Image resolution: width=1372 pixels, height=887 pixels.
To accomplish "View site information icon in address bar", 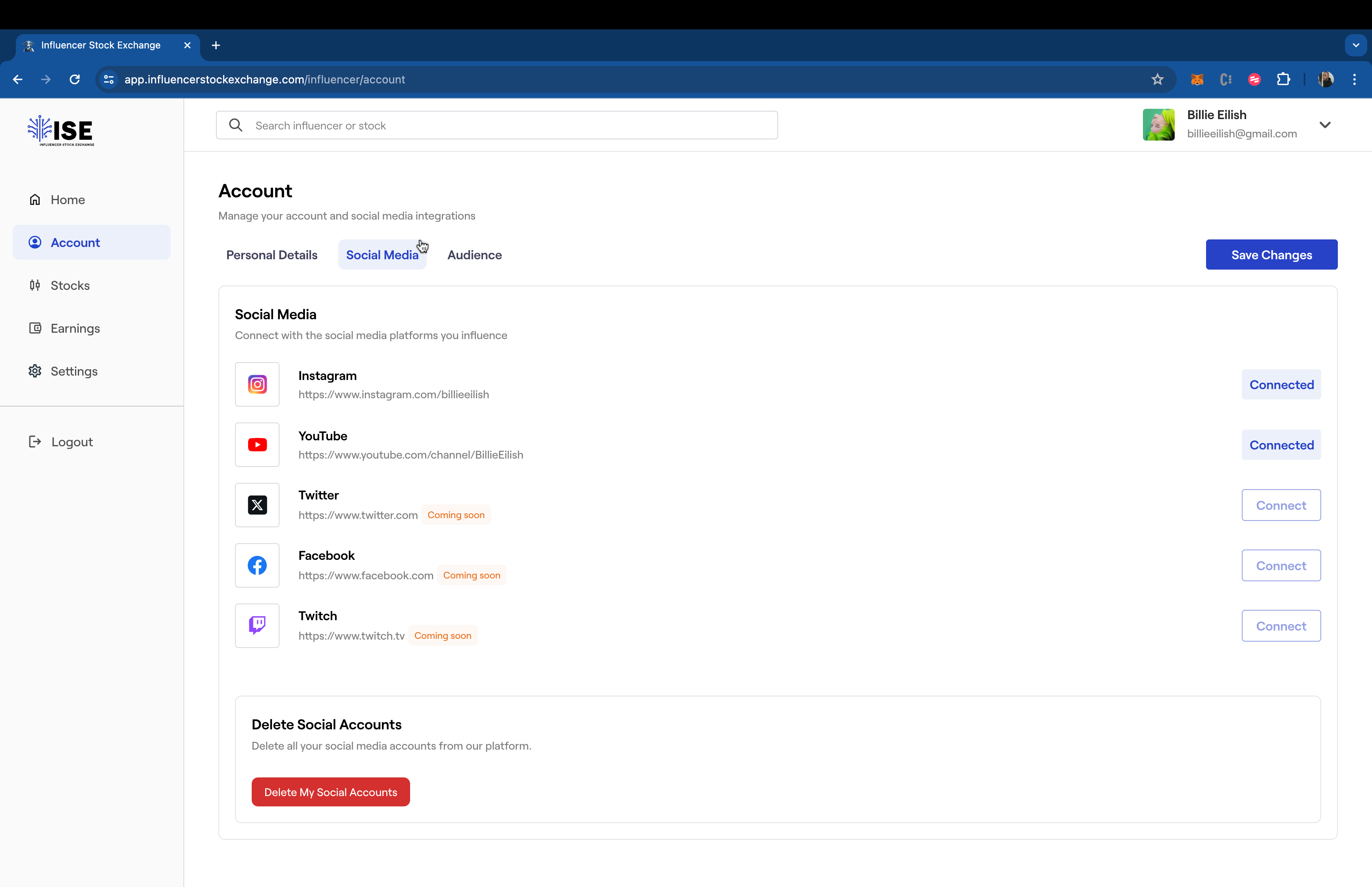I will [109, 79].
